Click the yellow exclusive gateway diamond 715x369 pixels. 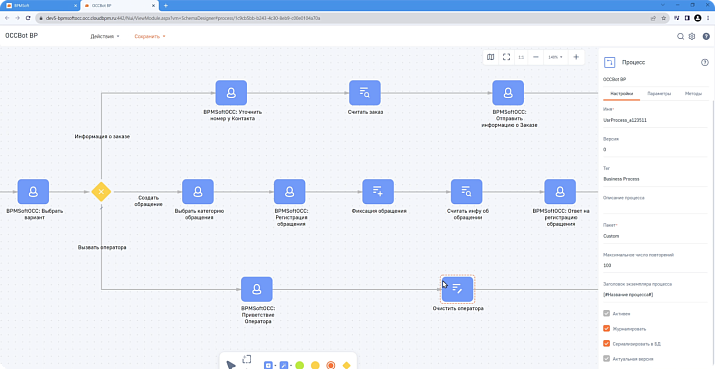click(x=101, y=192)
